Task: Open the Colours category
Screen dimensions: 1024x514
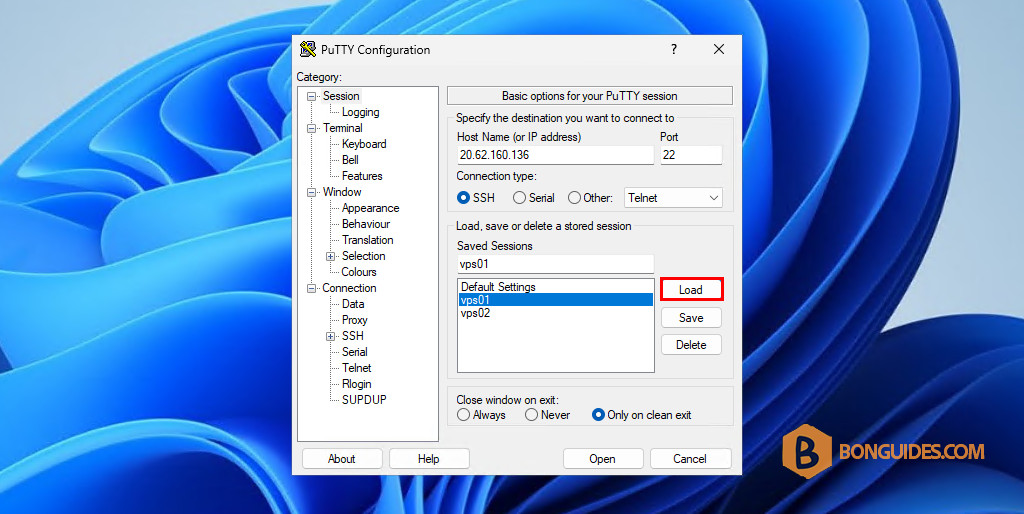Action: click(359, 272)
